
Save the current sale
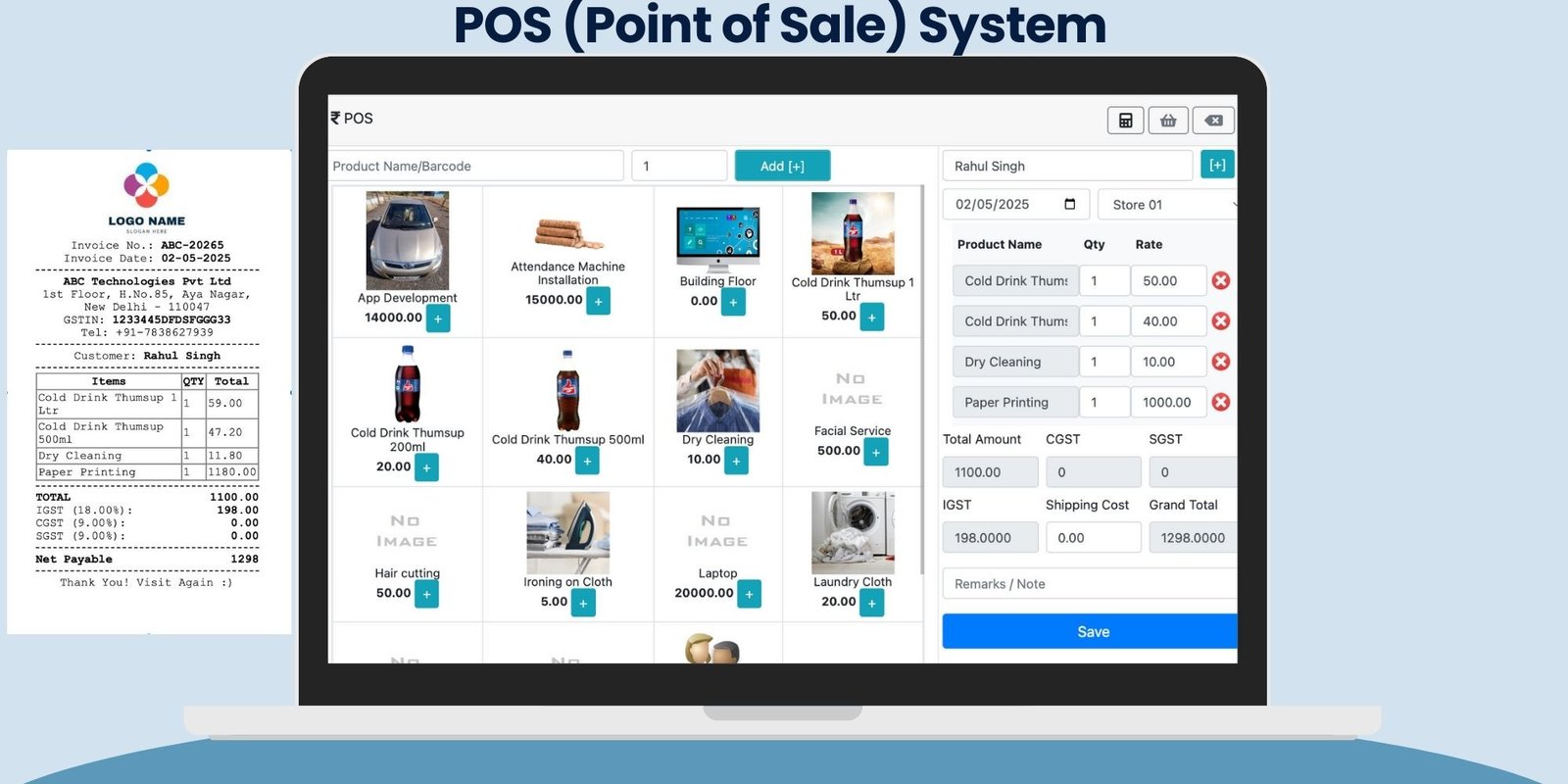click(x=1092, y=632)
